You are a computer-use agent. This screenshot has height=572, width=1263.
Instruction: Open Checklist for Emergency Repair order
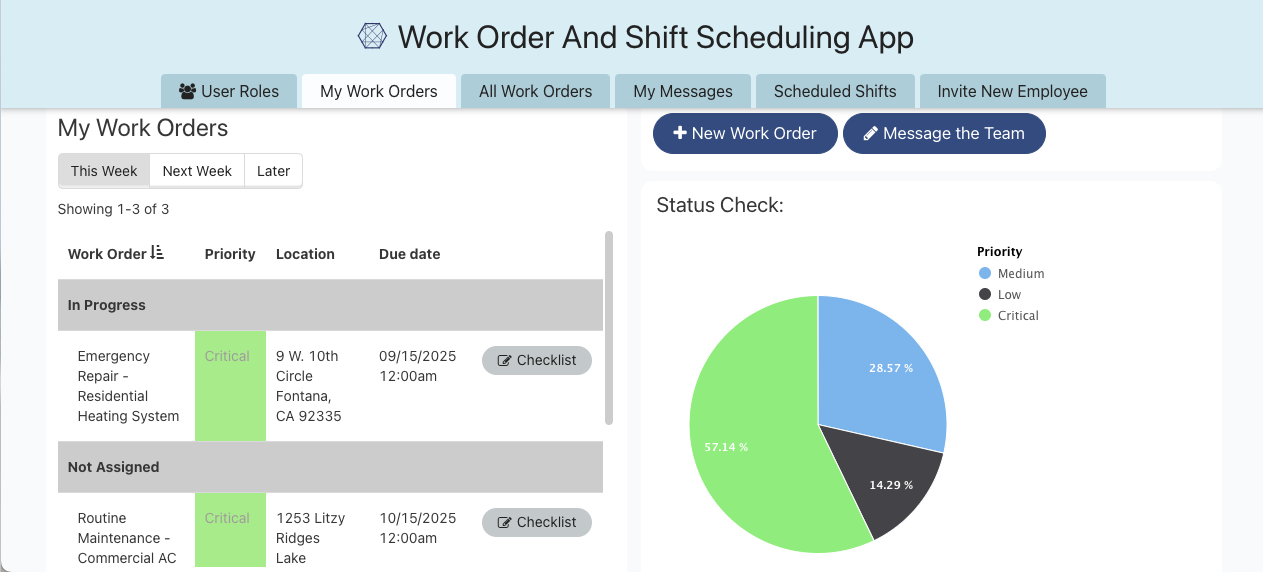[537, 360]
